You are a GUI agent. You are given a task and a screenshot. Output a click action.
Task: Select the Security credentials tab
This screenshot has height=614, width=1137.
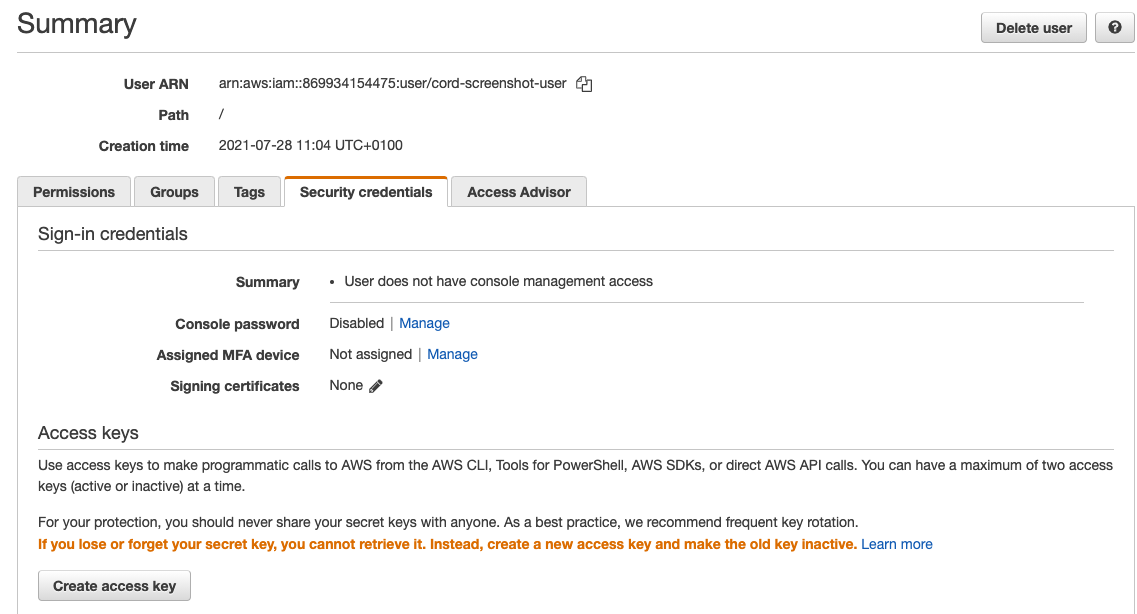[365, 191]
